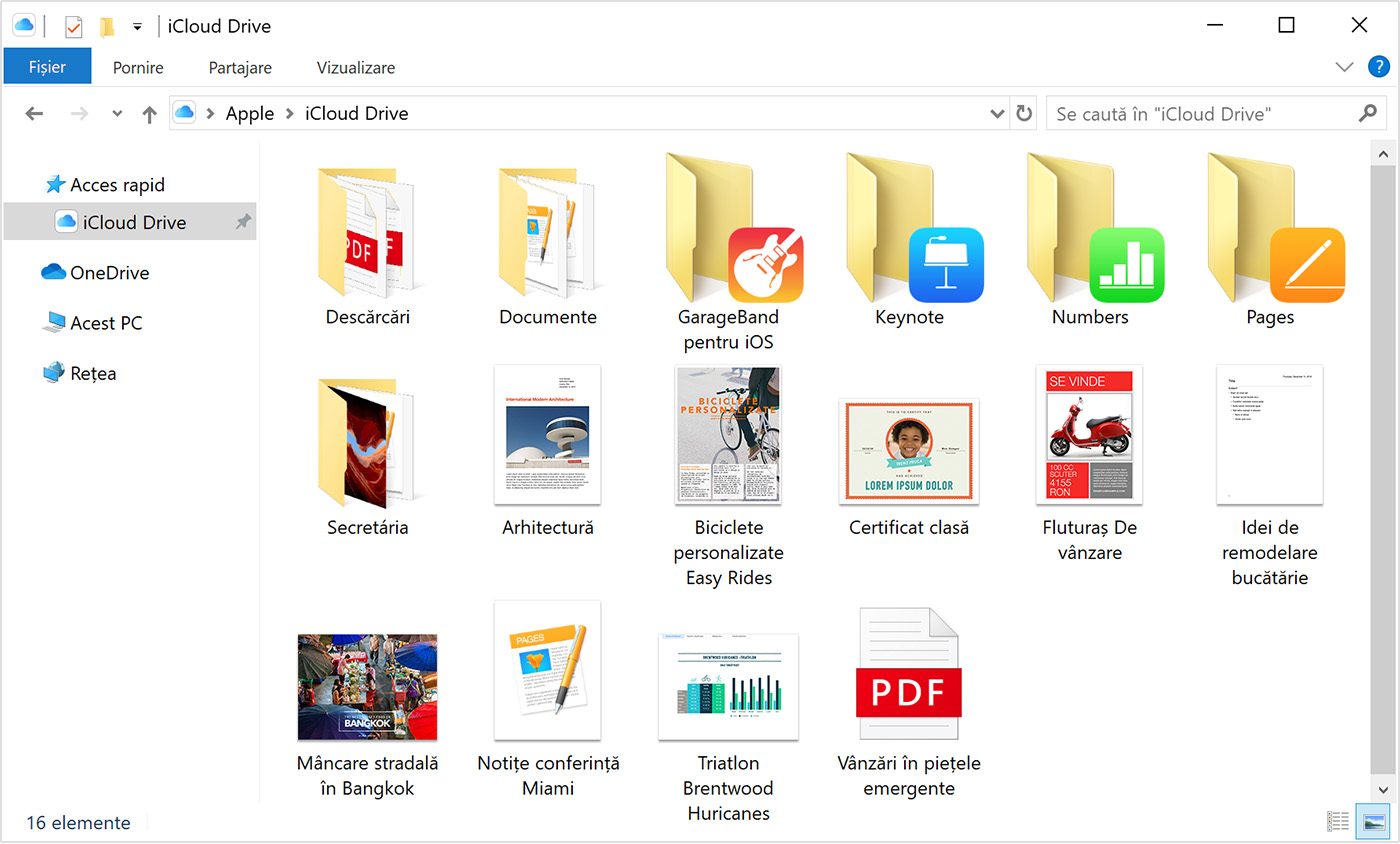Click iCloud Drive in the address breadcrumb

coord(357,114)
